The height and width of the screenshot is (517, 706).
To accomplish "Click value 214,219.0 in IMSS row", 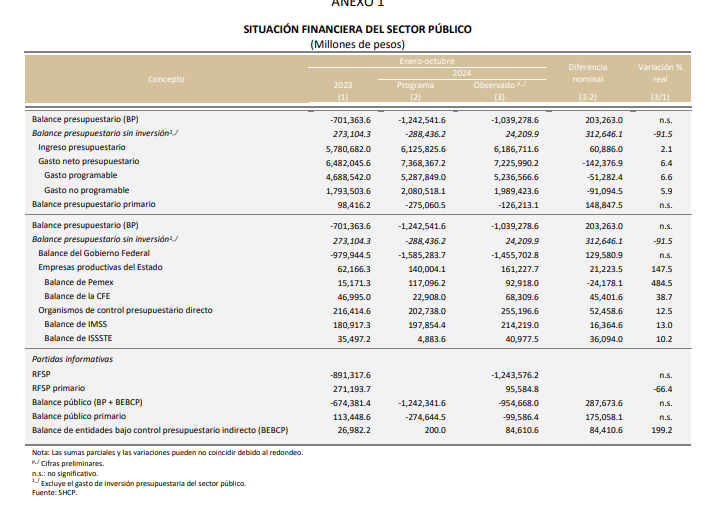I will click(520, 325).
